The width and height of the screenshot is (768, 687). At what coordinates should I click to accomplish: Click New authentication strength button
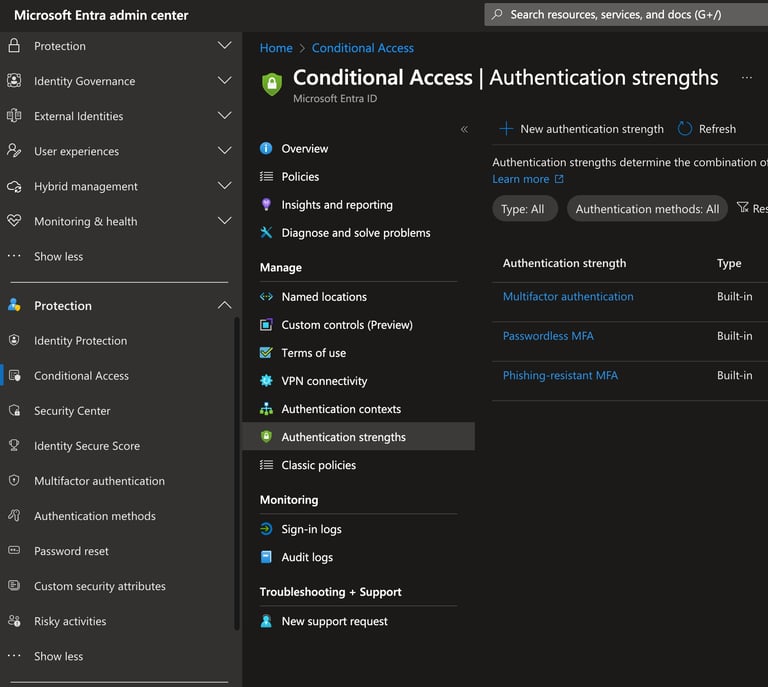point(581,129)
